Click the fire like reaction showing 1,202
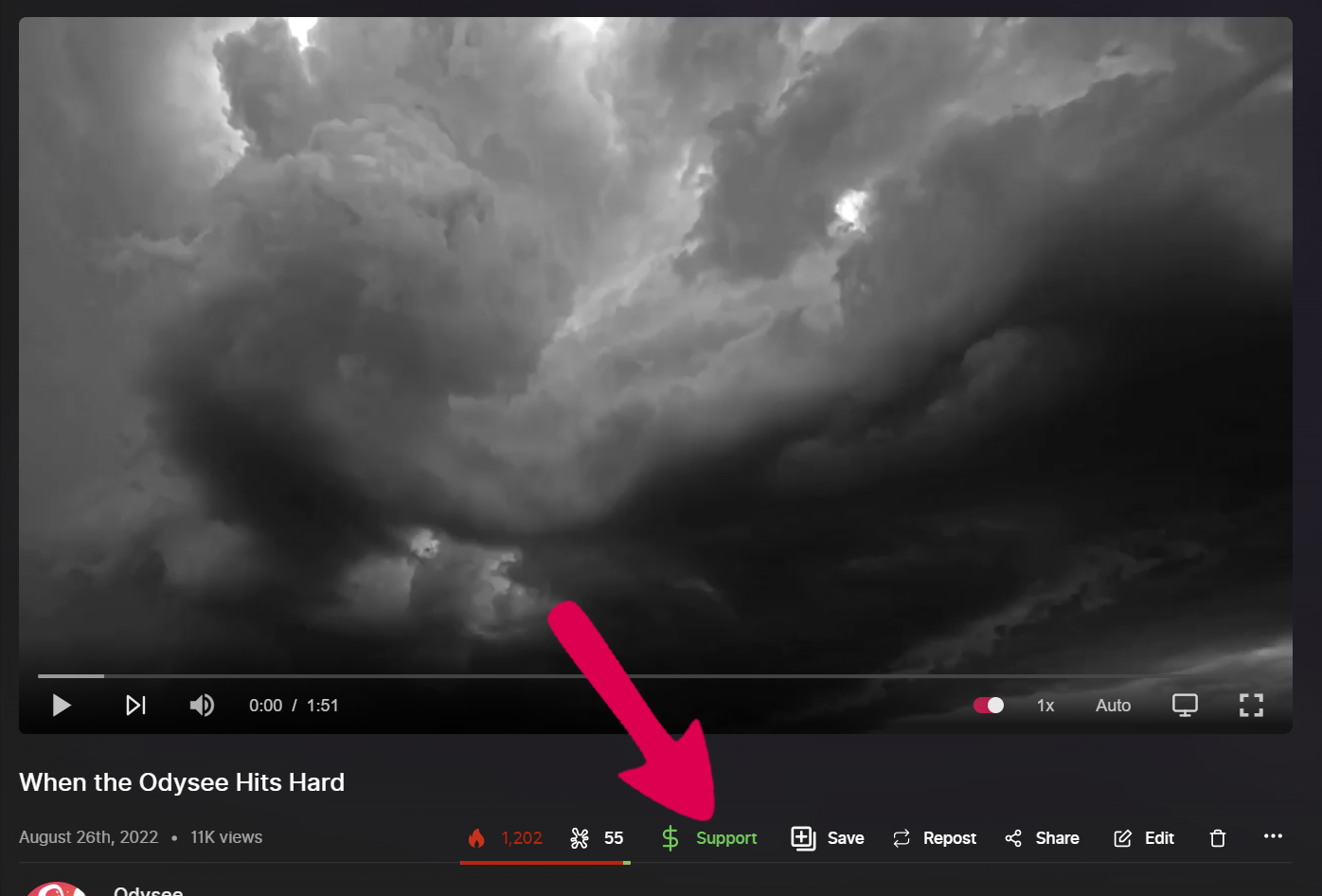1322x896 pixels. coord(505,838)
